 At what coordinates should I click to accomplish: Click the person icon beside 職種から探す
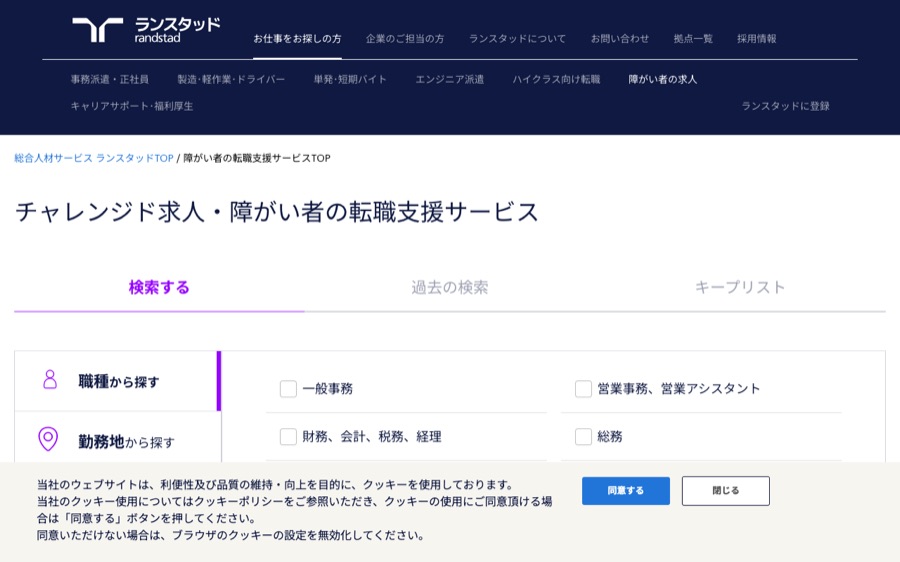coord(50,379)
